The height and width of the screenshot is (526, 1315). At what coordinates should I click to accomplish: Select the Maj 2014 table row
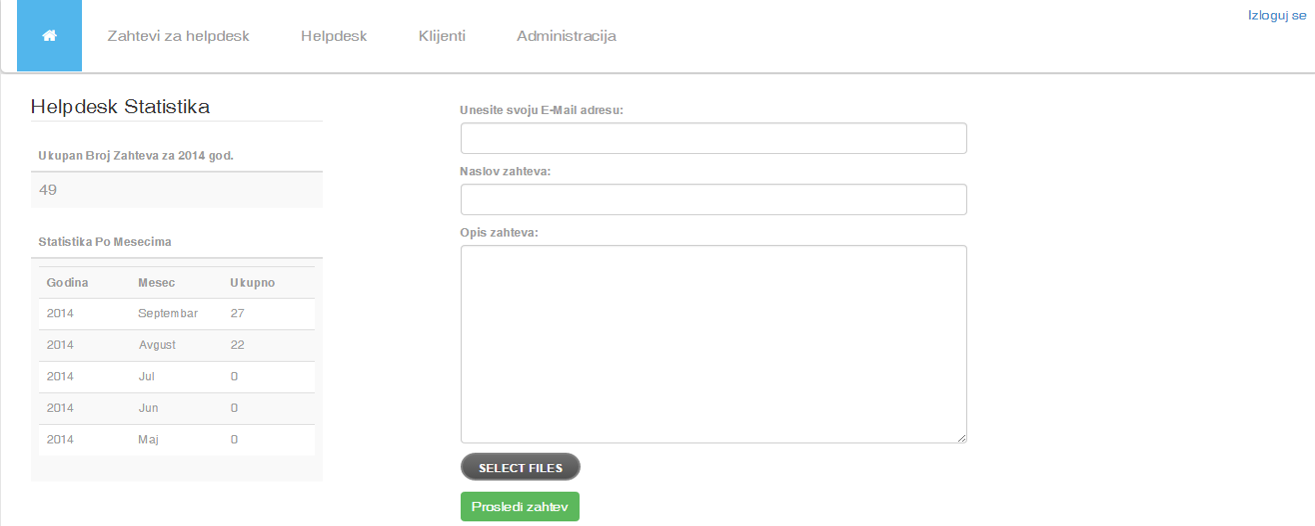(176, 440)
